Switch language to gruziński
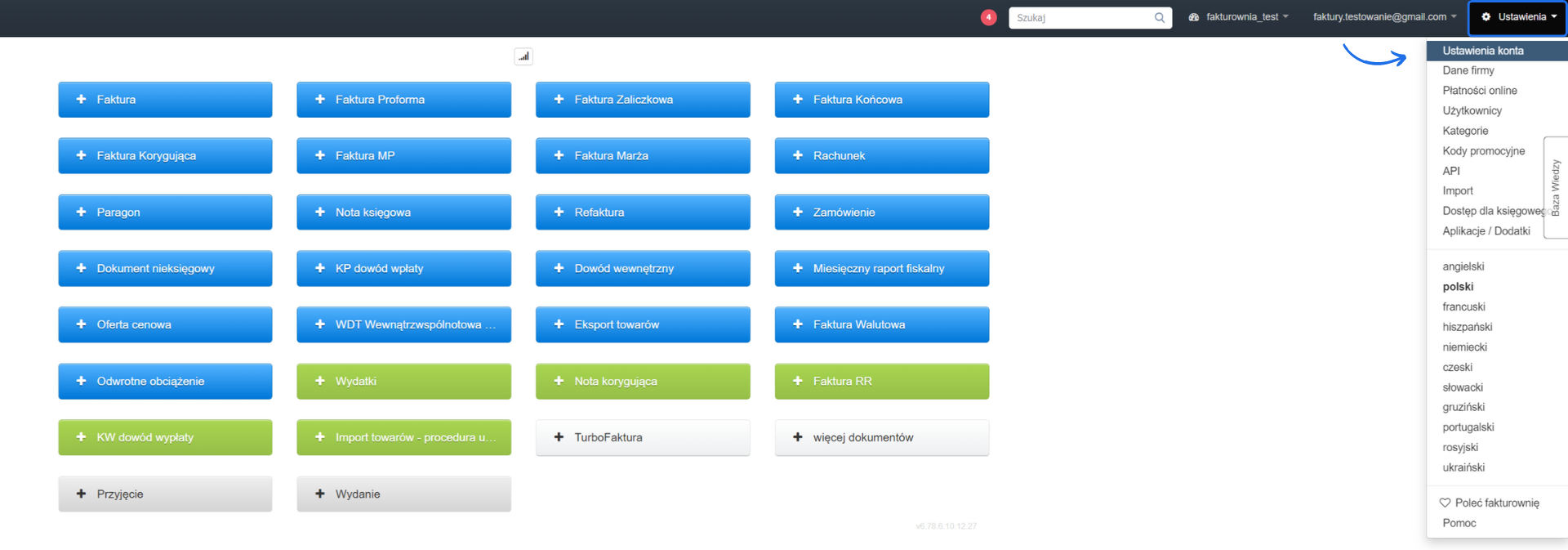The height and width of the screenshot is (550, 1568). point(1463,407)
